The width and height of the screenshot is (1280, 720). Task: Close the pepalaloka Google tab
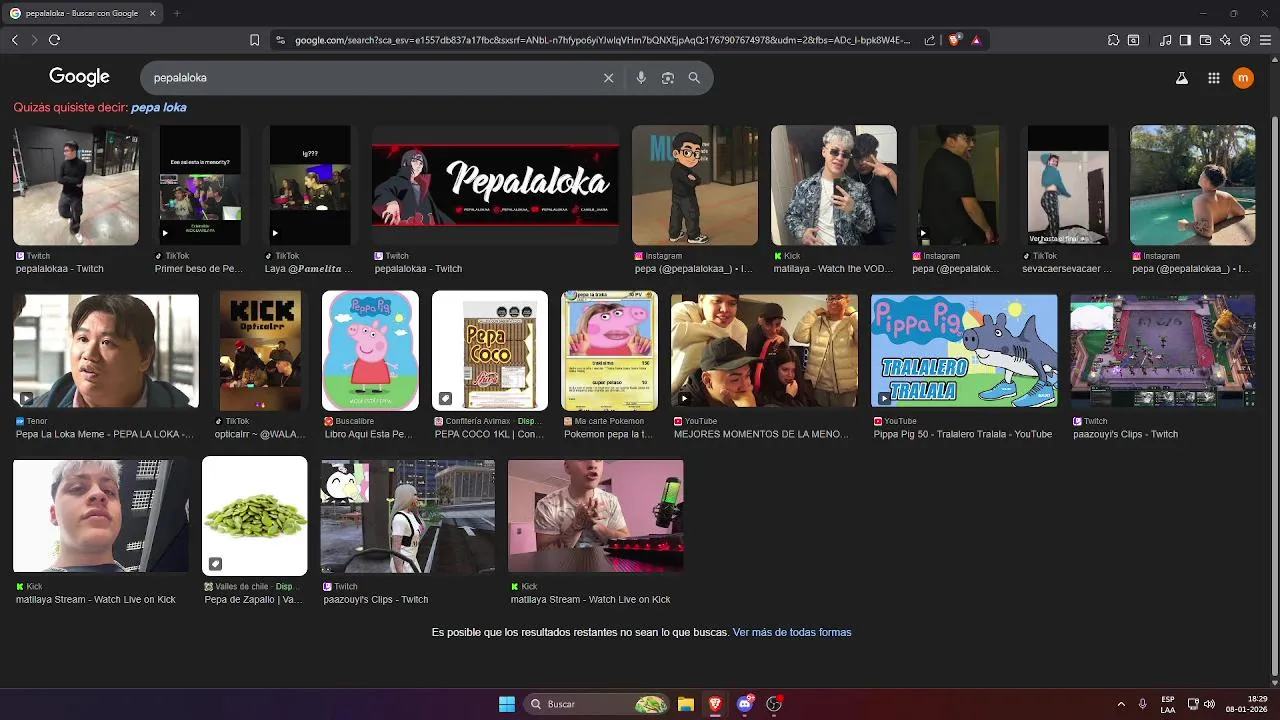[152, 13]
